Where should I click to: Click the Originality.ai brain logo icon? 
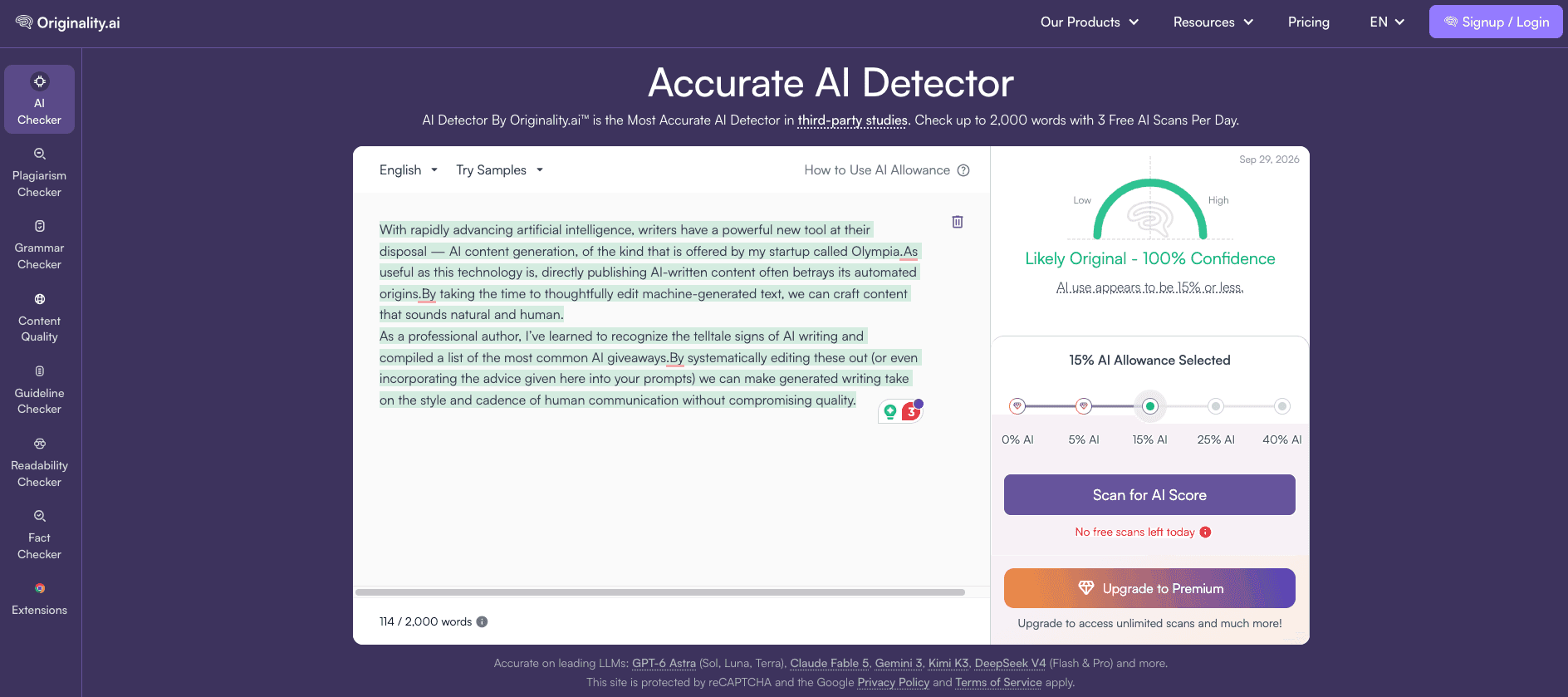click(x=24, y=22)
